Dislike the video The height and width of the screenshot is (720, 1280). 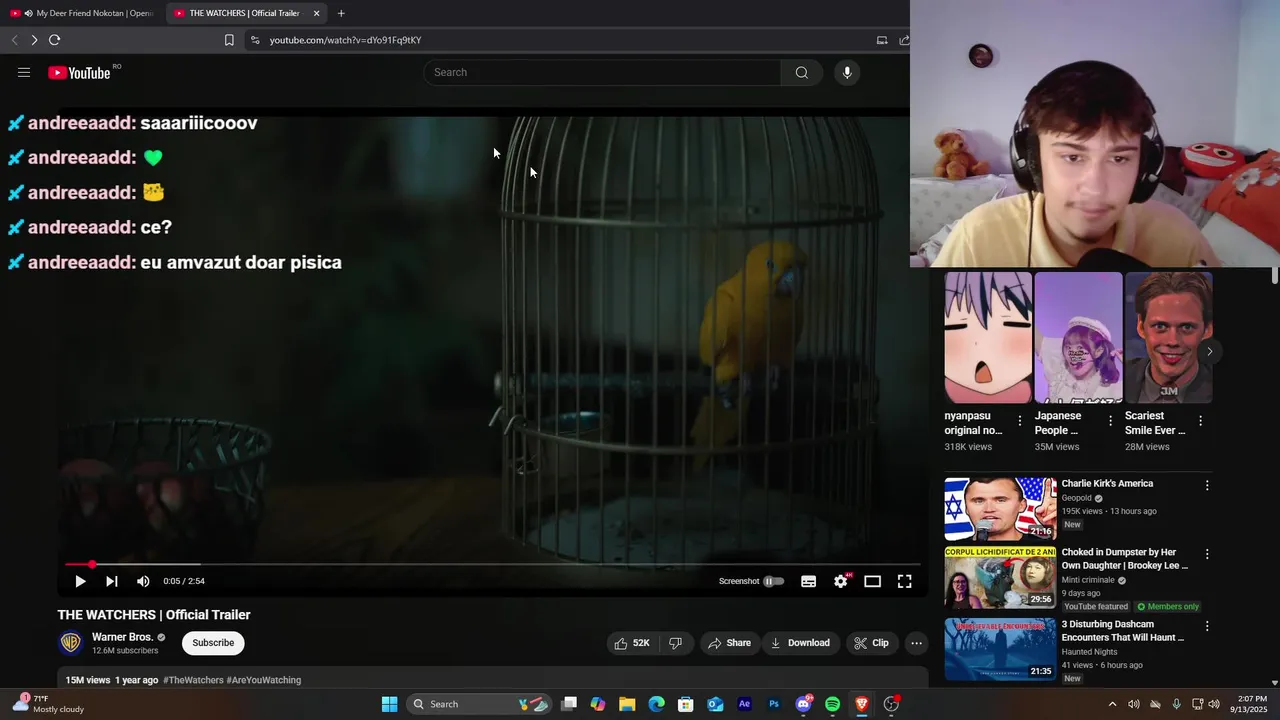(x=675, y=643)
